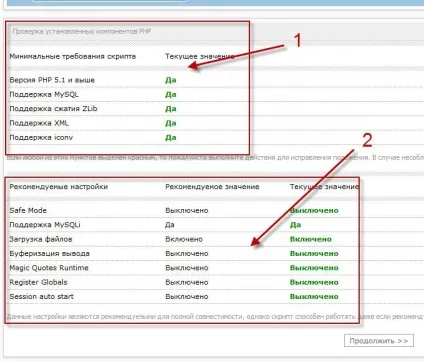Click the green Да next to PHP version

[x=171, y=80]
